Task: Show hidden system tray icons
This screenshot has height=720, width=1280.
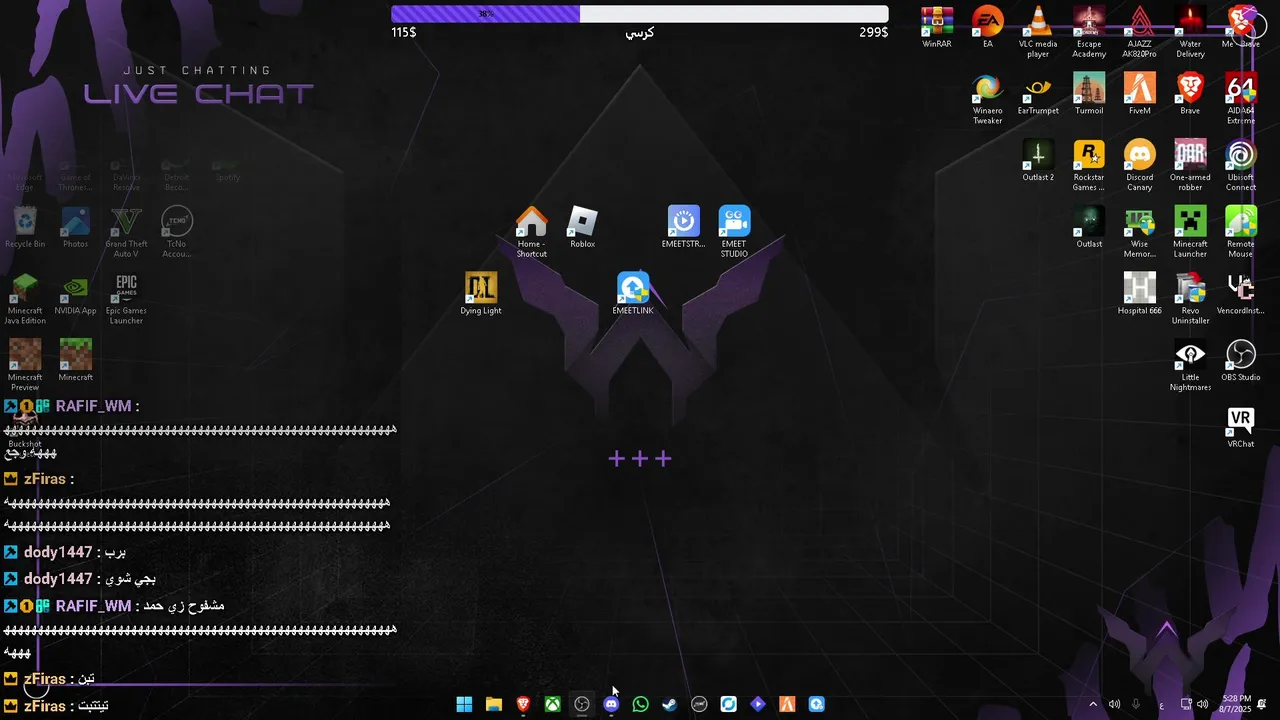Action: [x=1093, y=704]
